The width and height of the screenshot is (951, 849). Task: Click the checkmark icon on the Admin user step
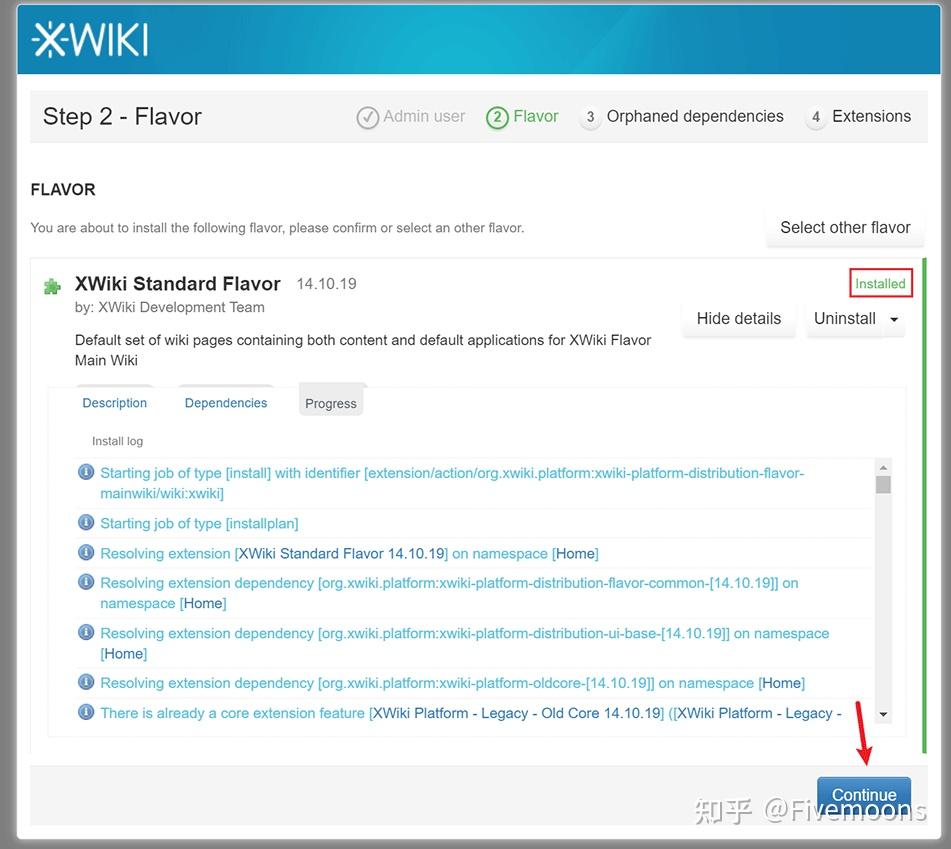point(369,116)
